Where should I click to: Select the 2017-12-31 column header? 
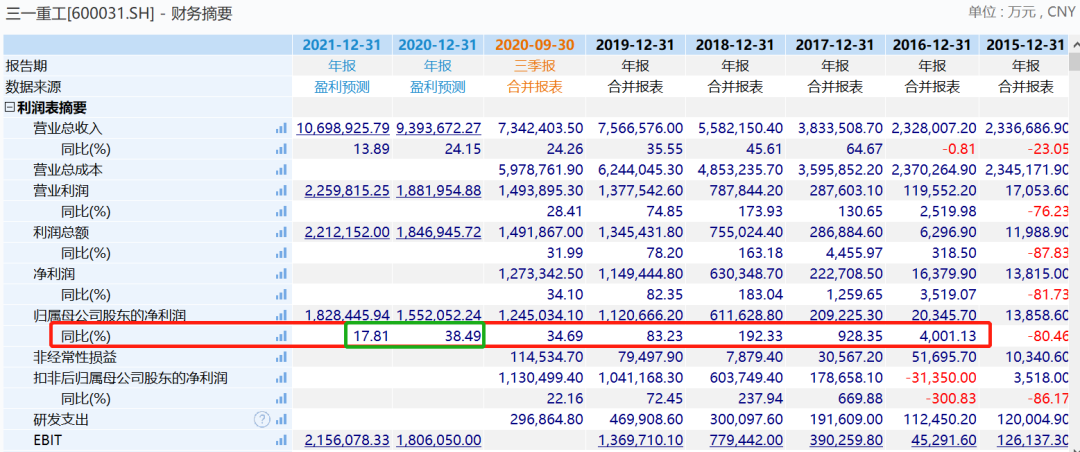pyautogui.click(x=835, y=45)
